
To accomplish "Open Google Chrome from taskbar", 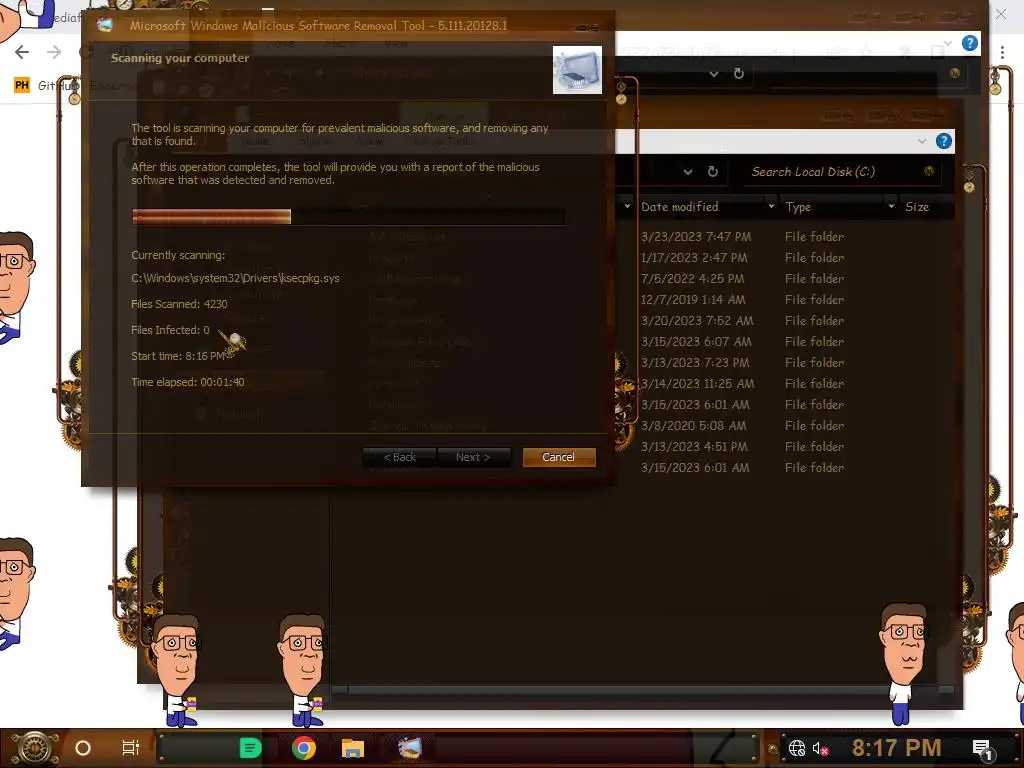I will [x=304, y=748].
